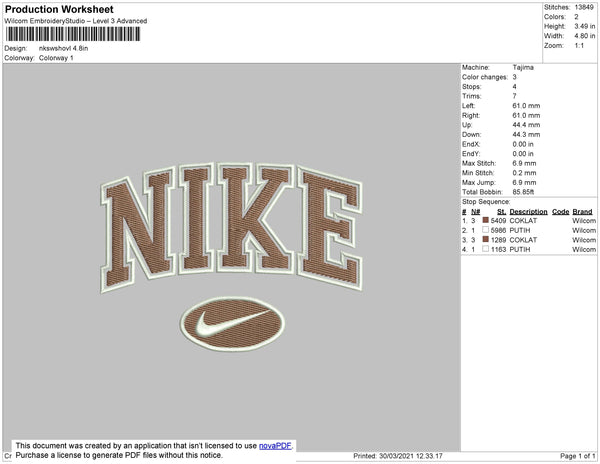This screenshot has height=464, width=600.
Task: Select the Stitches value 13849
Action: 584,7
